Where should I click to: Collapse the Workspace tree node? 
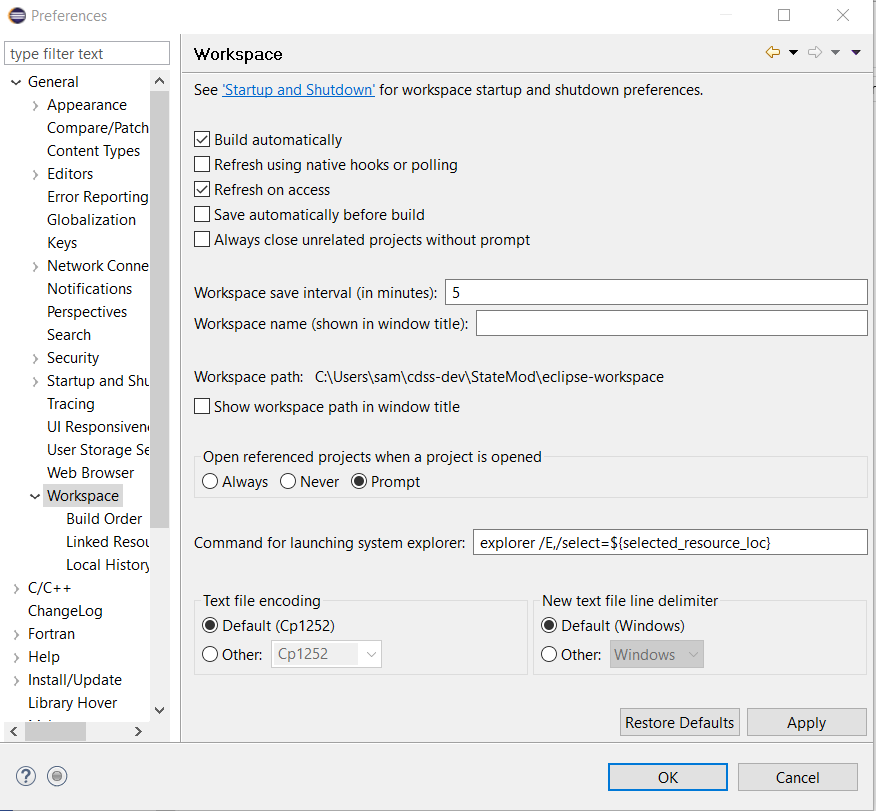(35, 496)
